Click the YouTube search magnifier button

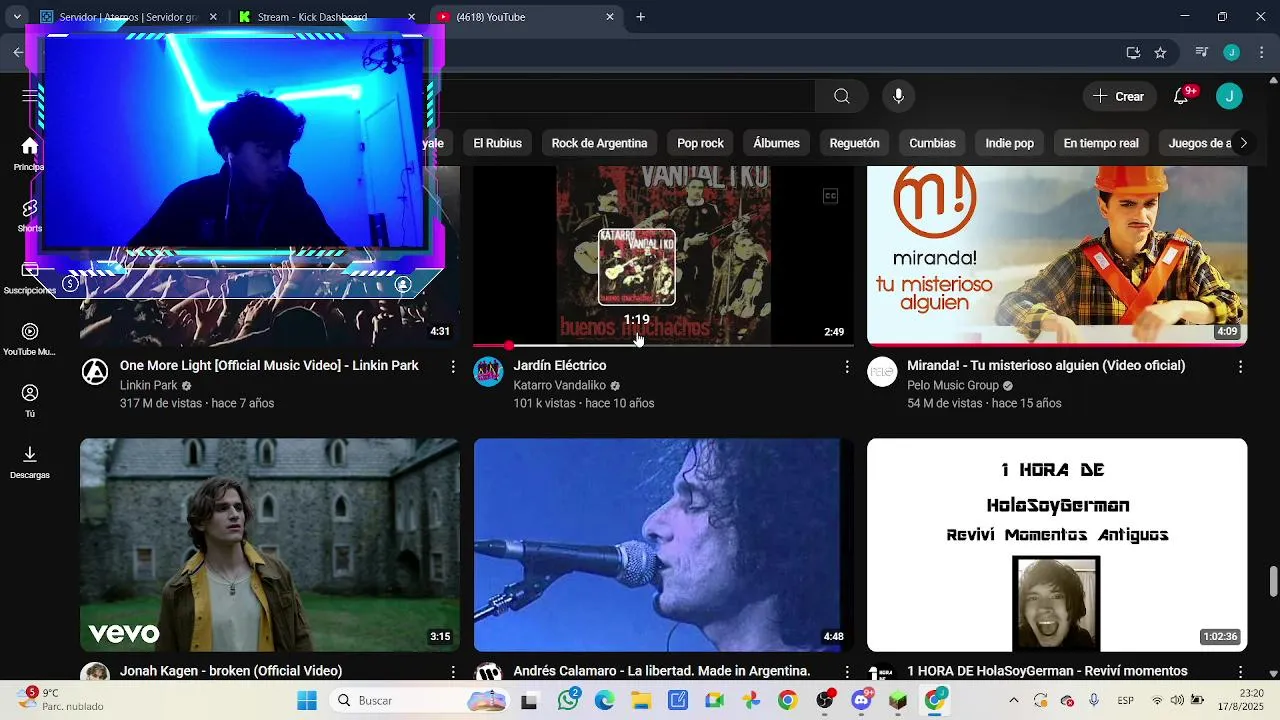tap(842, 96)
